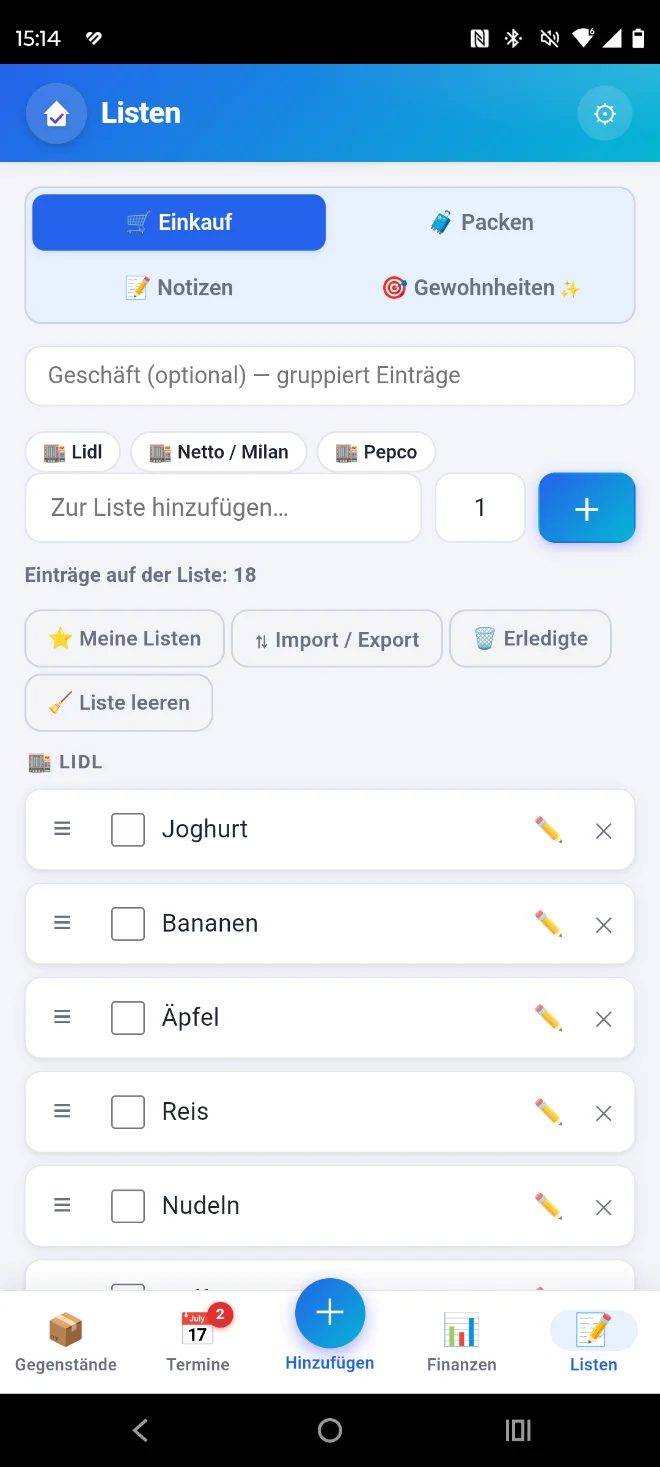Open Termine calendar with badge
Screen dimensions: 660x1467
(x=198, y=1342)
